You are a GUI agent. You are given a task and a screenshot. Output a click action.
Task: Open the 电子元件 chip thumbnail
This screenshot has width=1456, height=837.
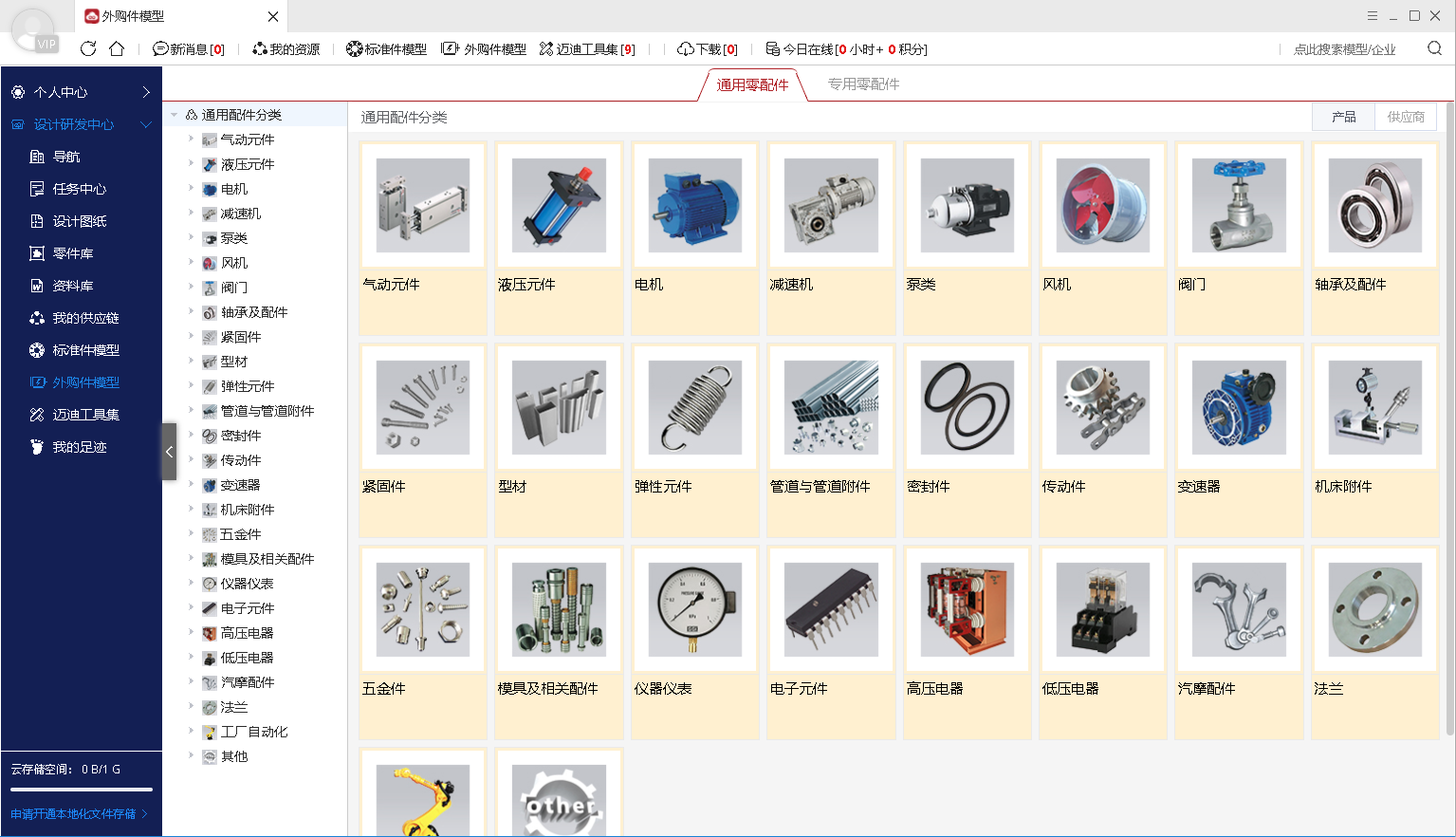pos(831,610)
